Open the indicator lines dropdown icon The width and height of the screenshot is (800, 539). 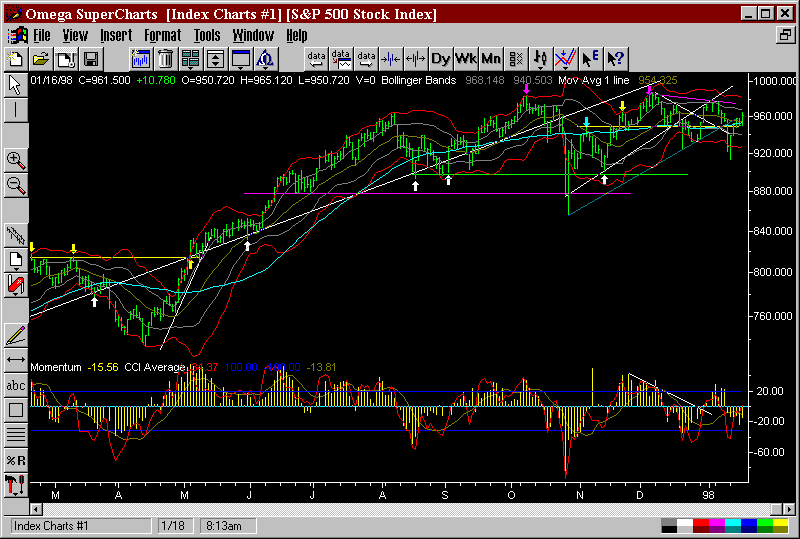[x=565, y=59]
